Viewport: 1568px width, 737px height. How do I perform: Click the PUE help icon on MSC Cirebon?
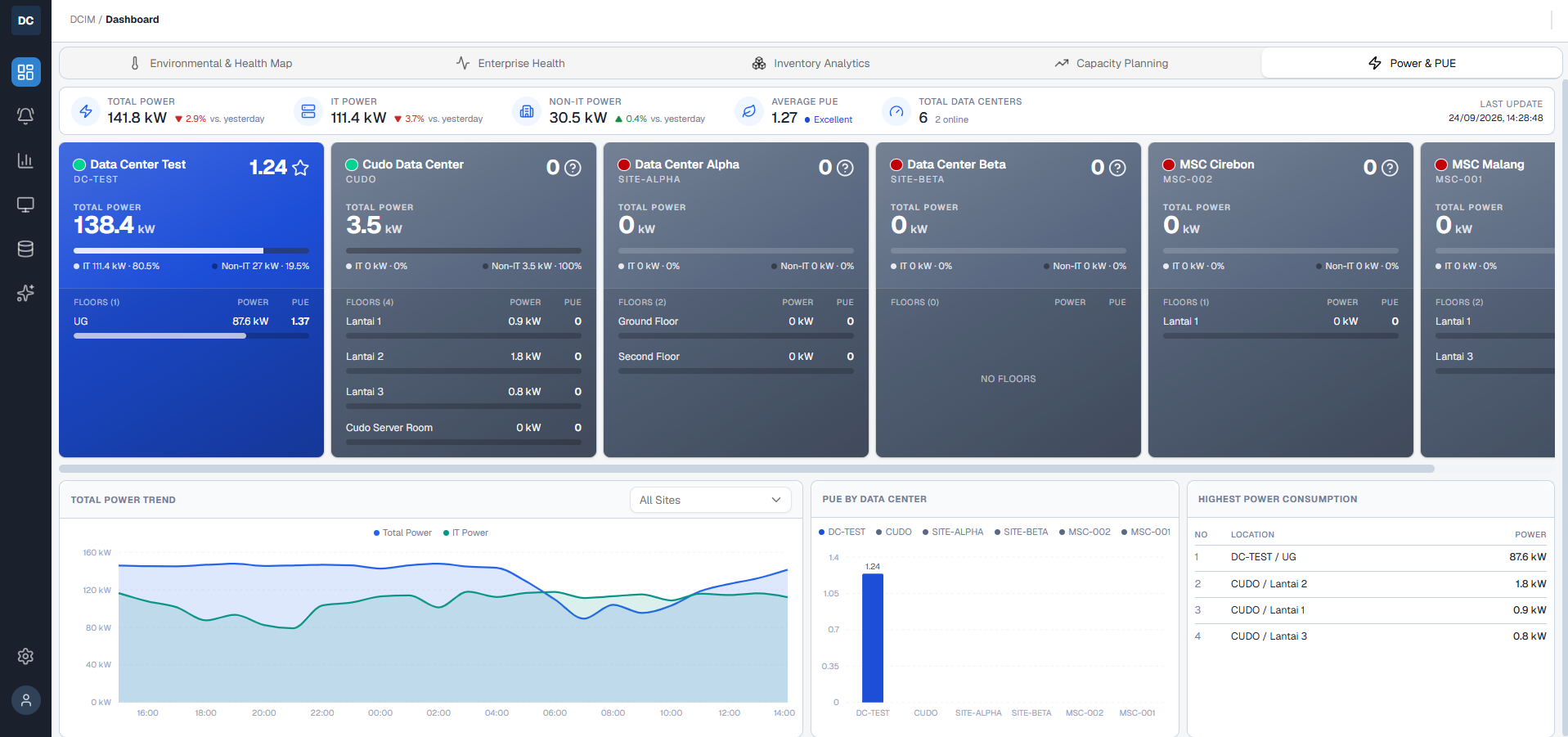tap(1391, 168)
